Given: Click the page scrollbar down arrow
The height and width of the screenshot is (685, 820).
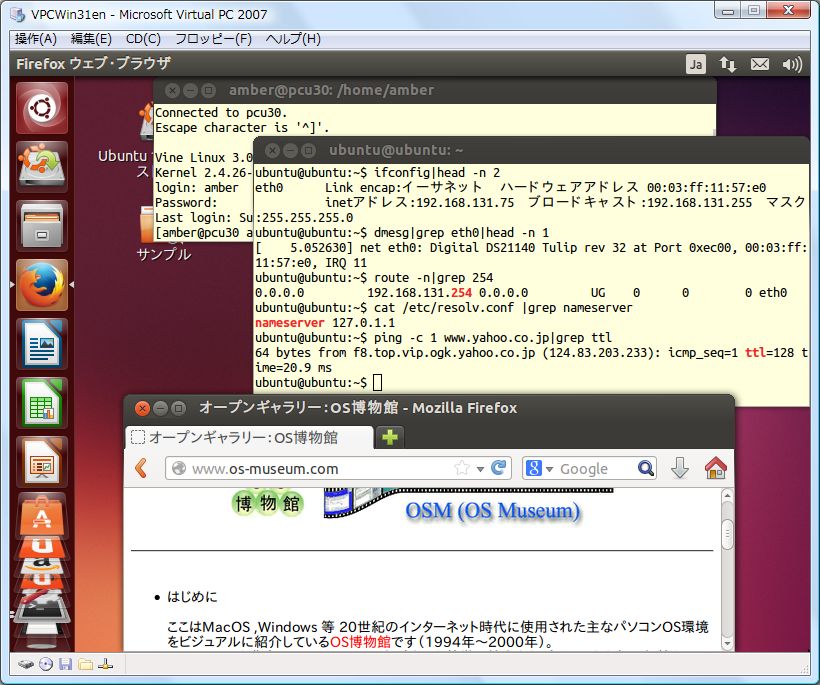Looking at the screenshot, I should [x=727, y=644].
